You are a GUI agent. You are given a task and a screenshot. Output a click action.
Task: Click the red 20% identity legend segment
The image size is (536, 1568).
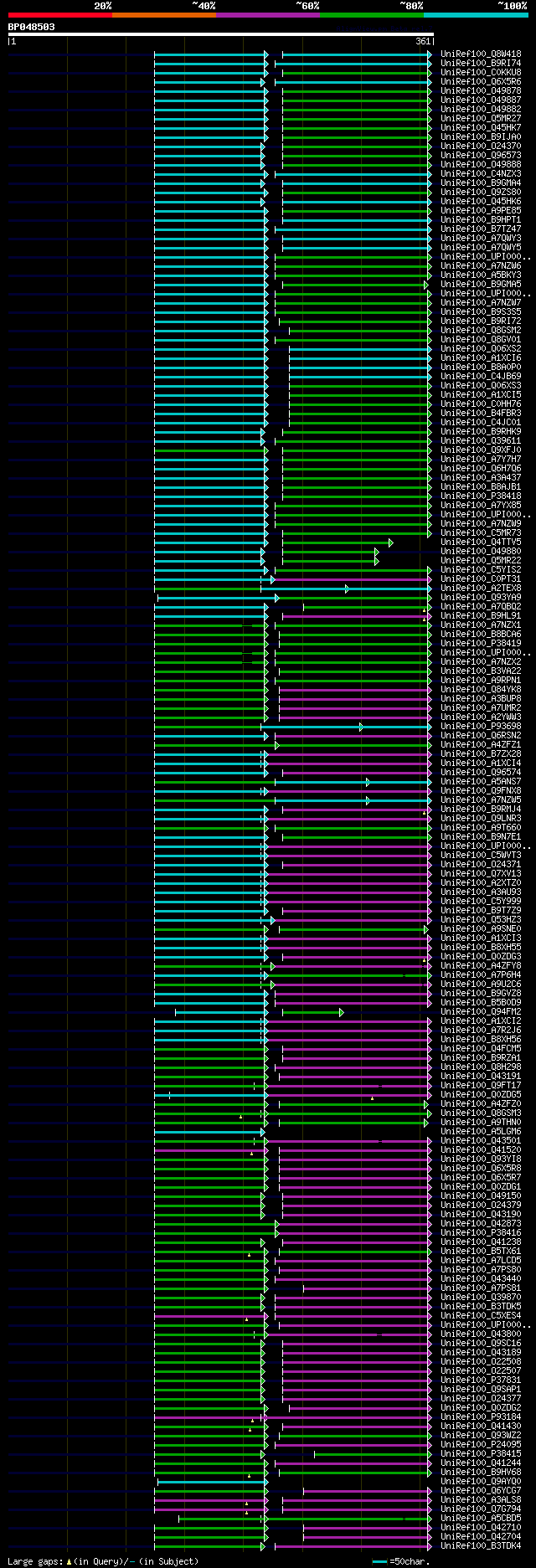pos(59,14)
